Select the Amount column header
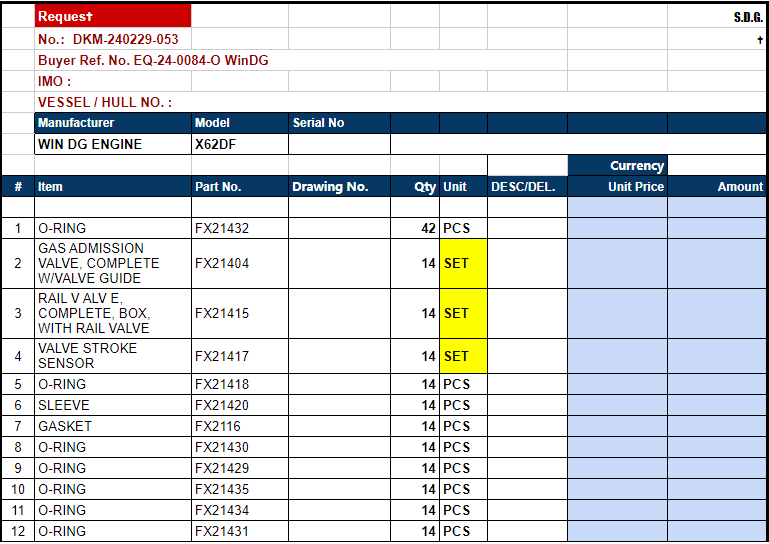 [x=717, y=187]
